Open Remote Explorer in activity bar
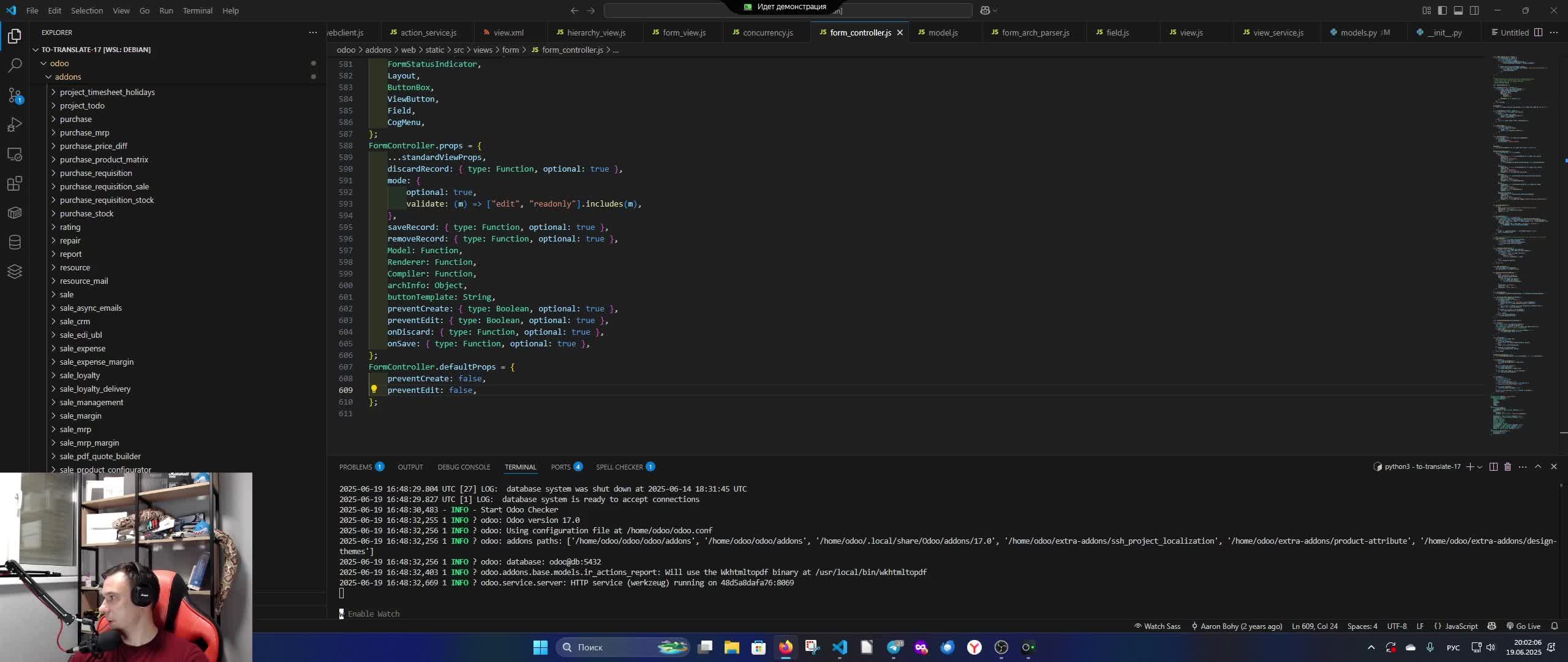The height and width of the screenshot is (662, 1568). click(x=15, y=154)
